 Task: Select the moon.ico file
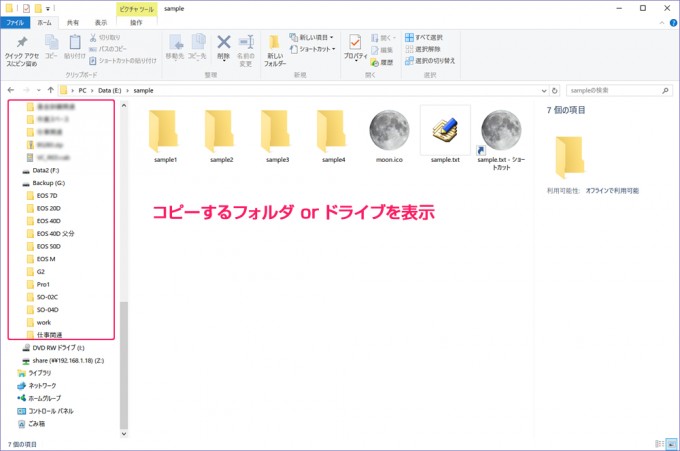coord(389,136)
